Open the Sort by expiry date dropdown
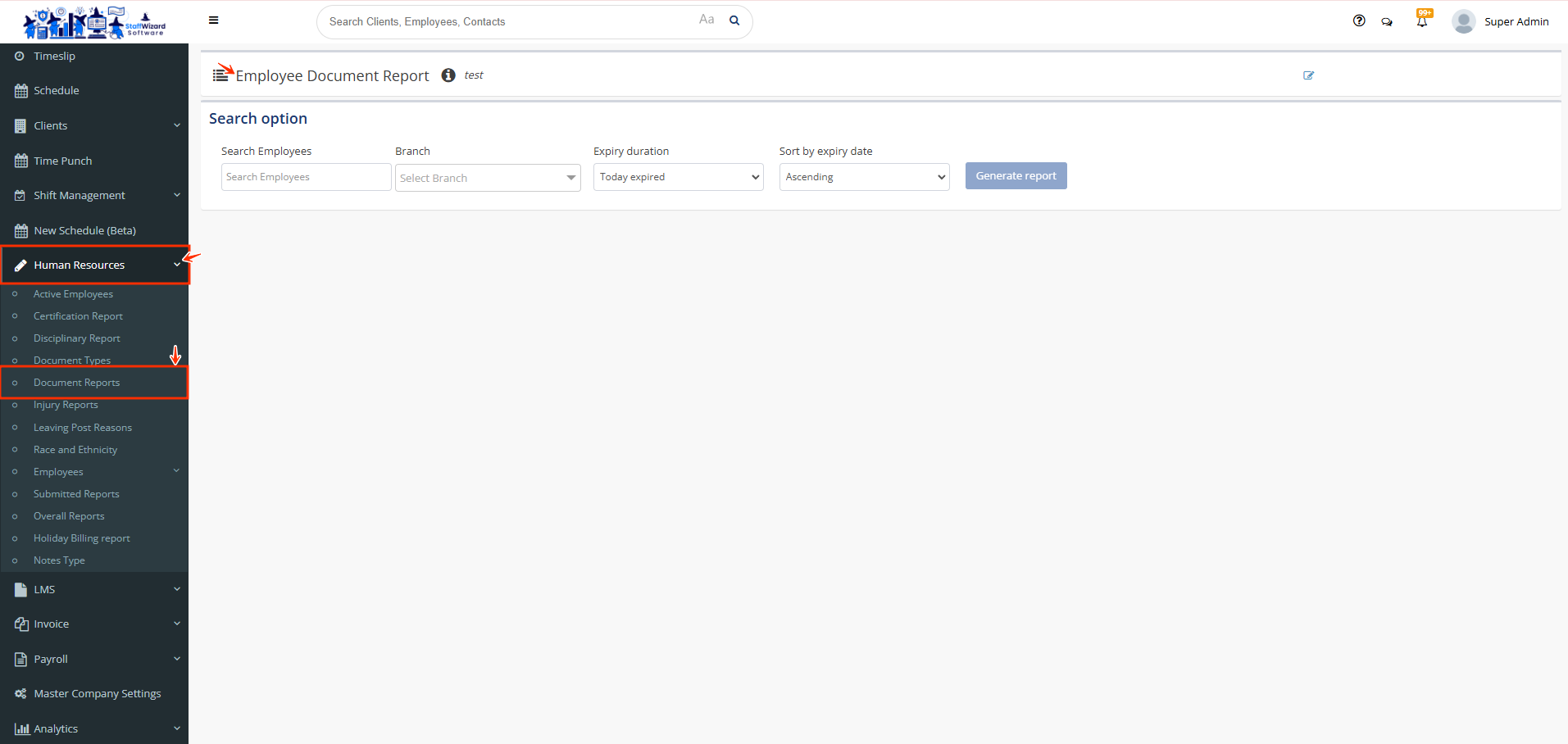 click(x=864, y=177)
